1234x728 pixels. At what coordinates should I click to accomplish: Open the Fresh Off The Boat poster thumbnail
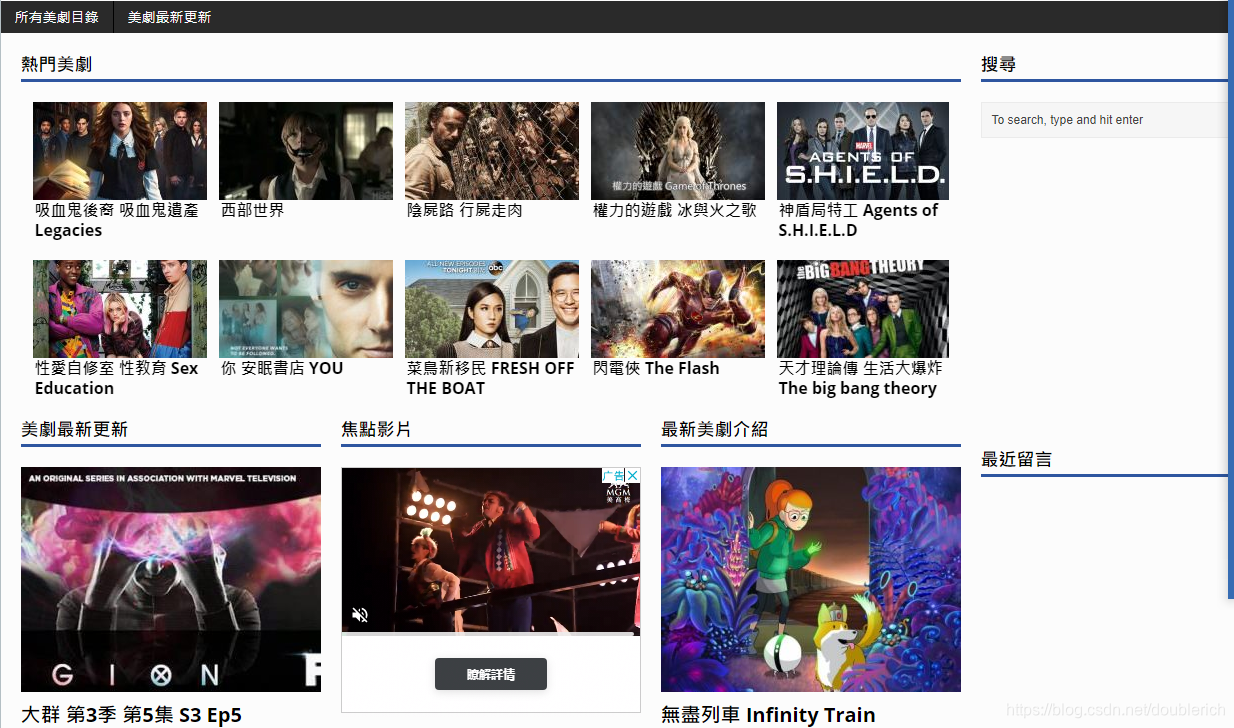point(492,309)
